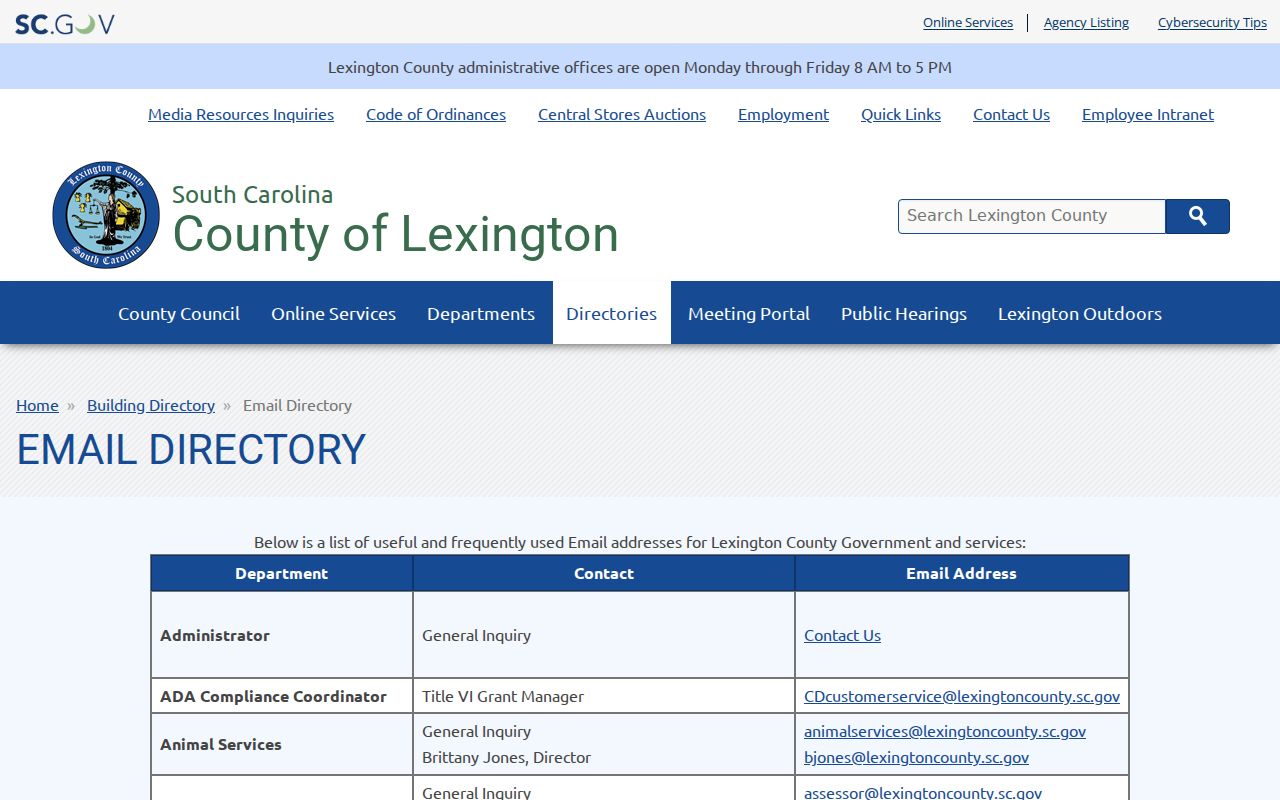Viewport: 1280px width, 800px height.
Task: Click the Administrator department cell
Action: (x=282, y=635)
